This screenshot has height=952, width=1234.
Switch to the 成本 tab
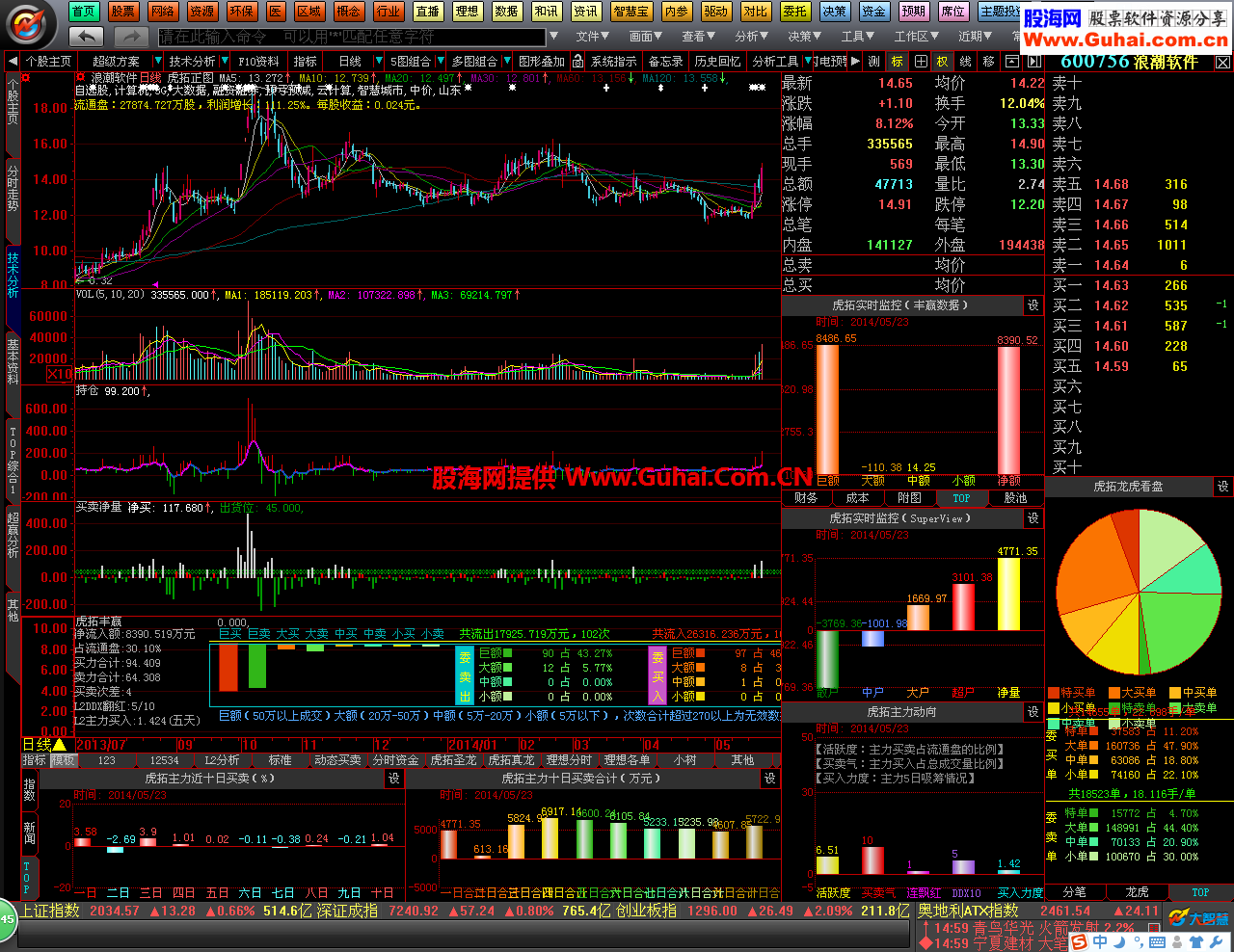pyautogui.click(x=857, y=498)
